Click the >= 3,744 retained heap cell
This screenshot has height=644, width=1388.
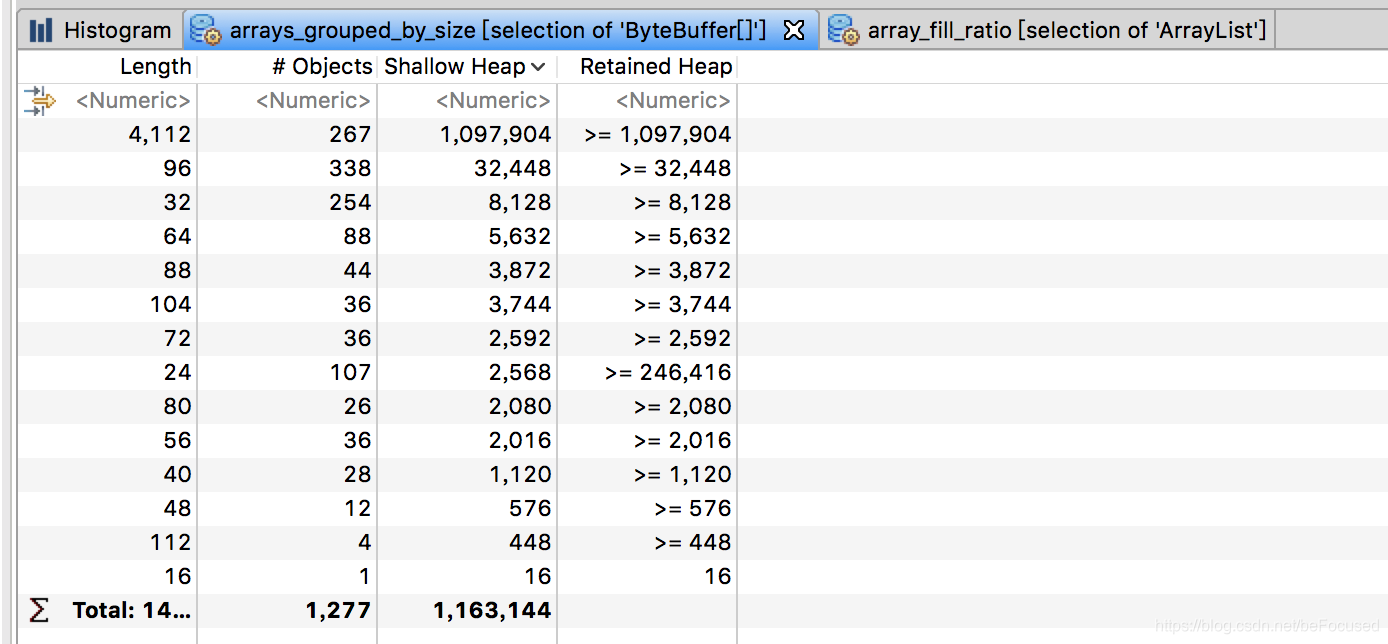pos(682,305)
